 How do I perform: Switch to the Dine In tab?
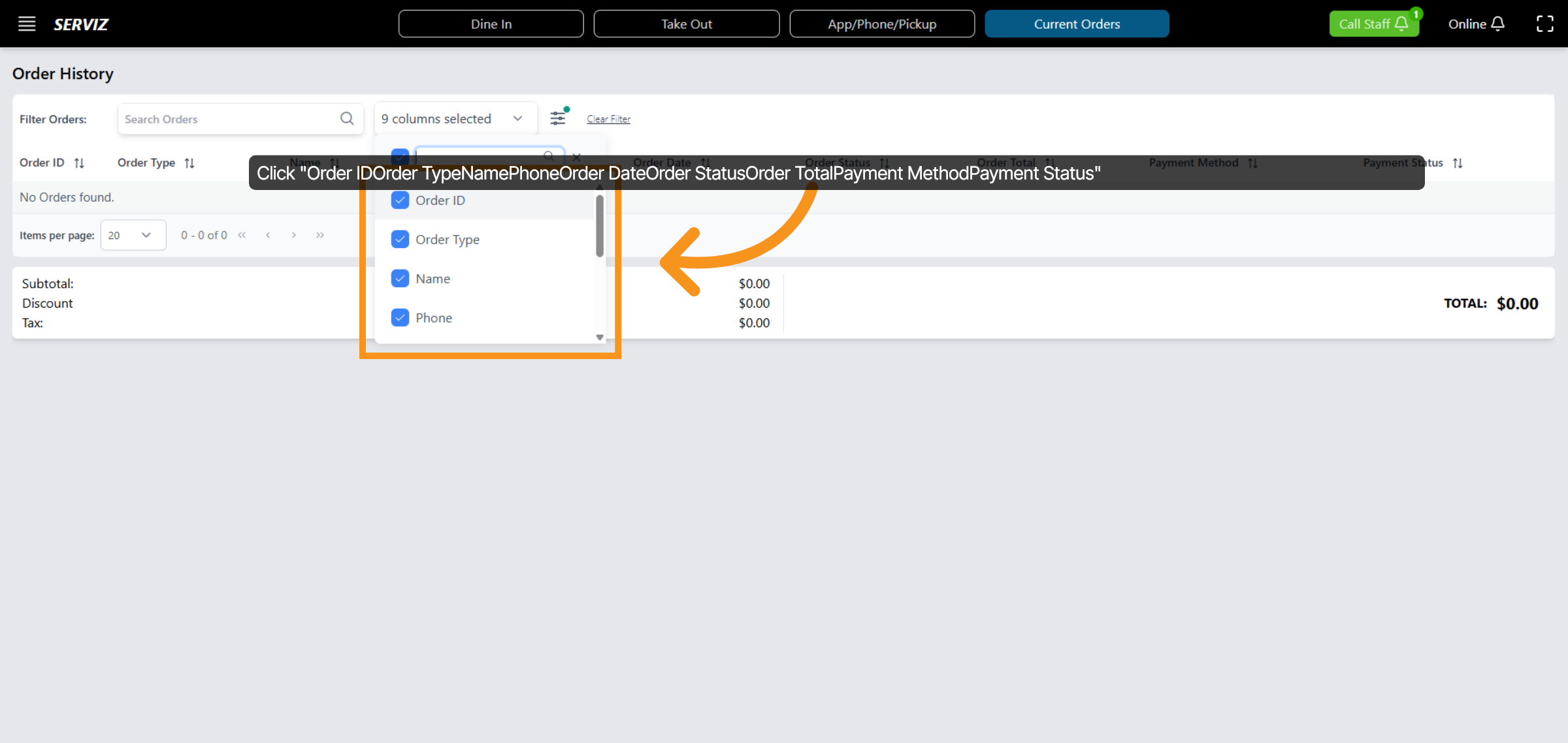coord(491,24)
